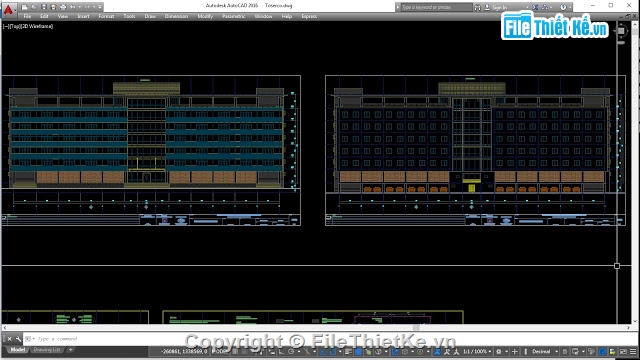Add a new layout with plus button
This screenshot has height=360, width=640.
(71, 350)
